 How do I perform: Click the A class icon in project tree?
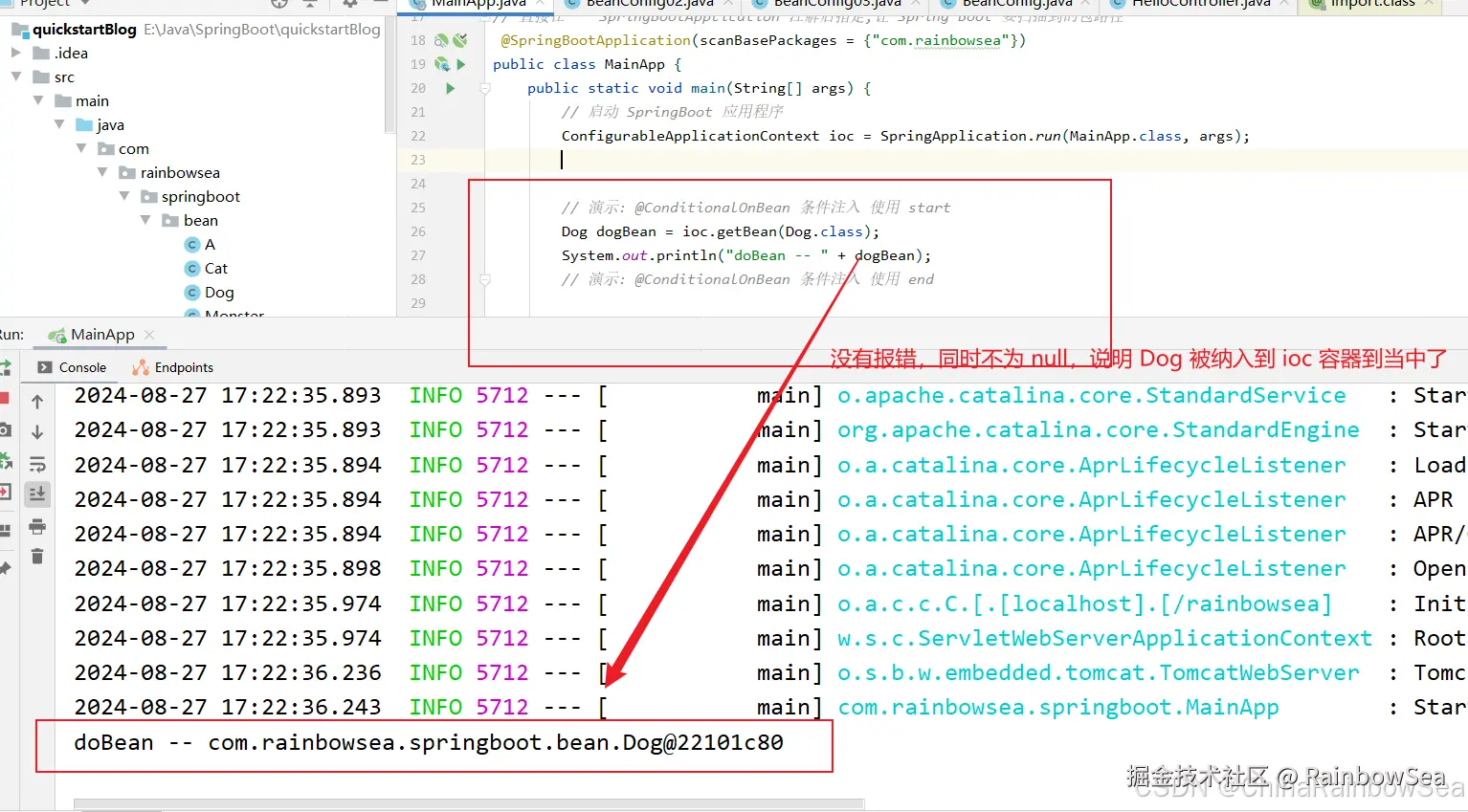(x=192, y=245)
